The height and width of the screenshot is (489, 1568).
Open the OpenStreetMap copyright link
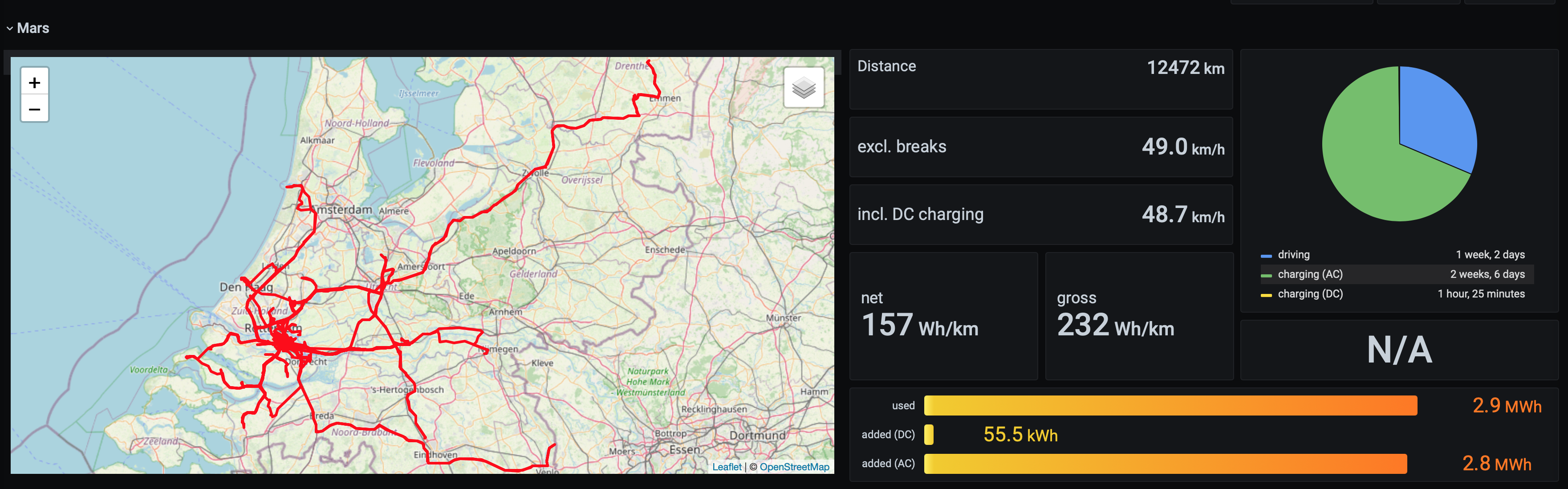coord(794,466)
